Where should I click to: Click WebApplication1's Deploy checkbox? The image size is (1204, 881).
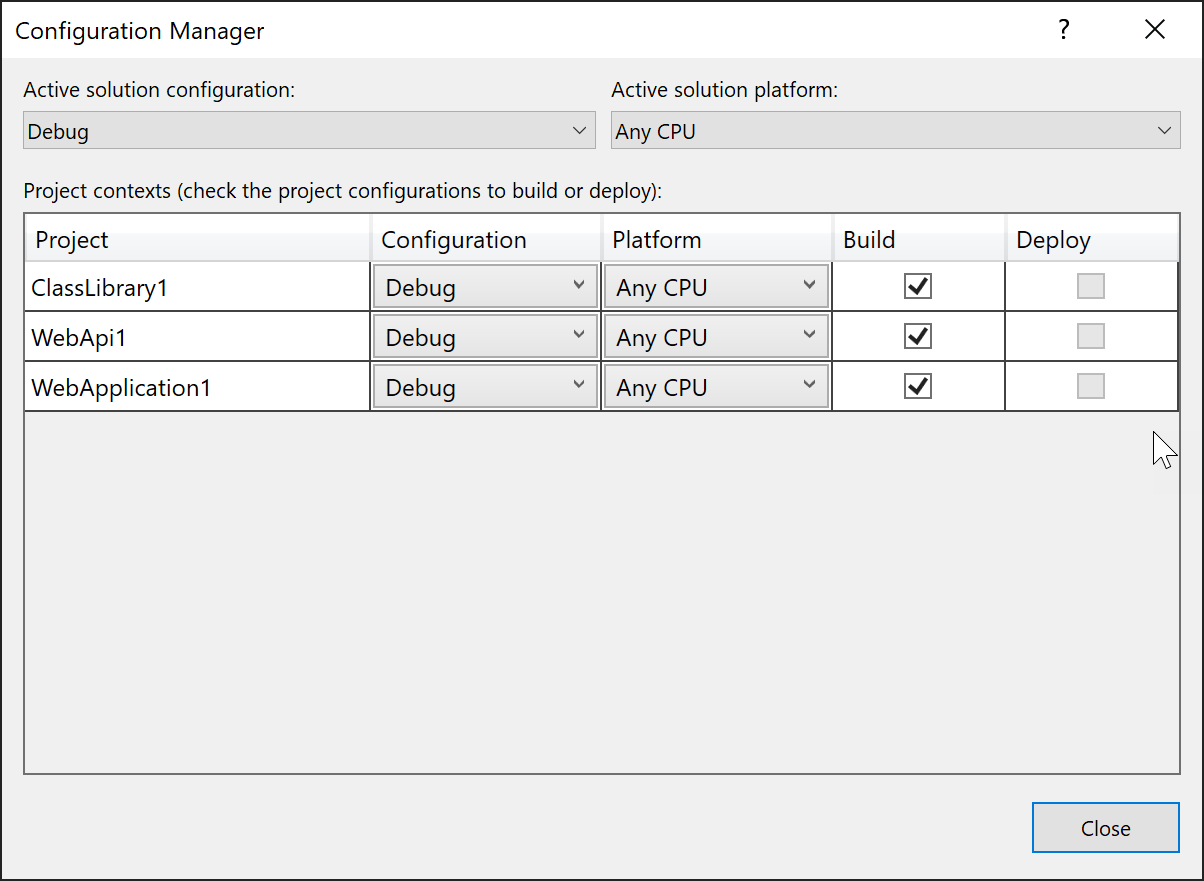[1091, 386]
